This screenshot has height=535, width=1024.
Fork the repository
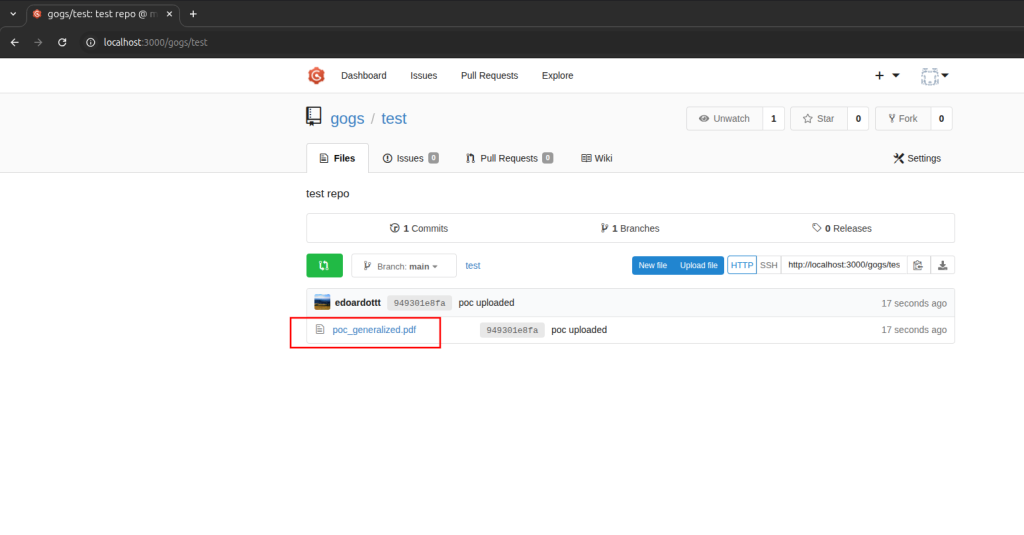903,119
